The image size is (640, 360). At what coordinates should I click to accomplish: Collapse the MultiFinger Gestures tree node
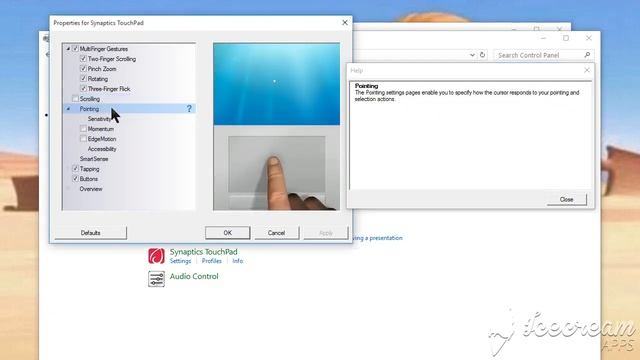click(x=68, y=49)
